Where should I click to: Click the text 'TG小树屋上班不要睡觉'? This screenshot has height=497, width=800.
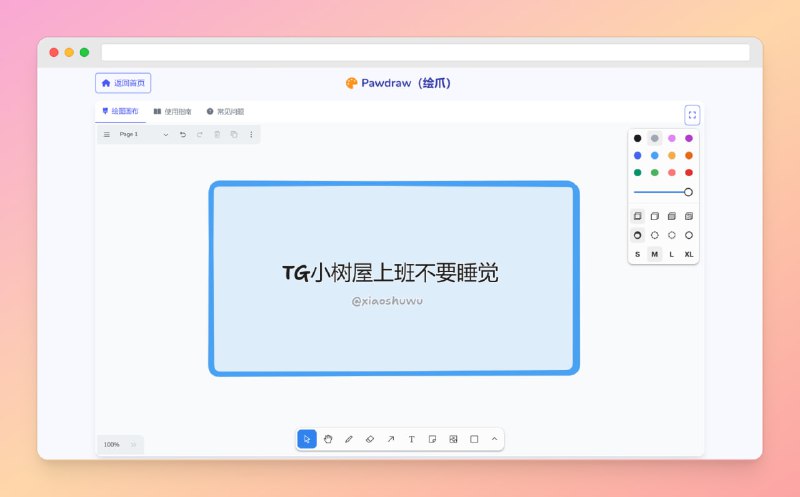click(390, 273)
